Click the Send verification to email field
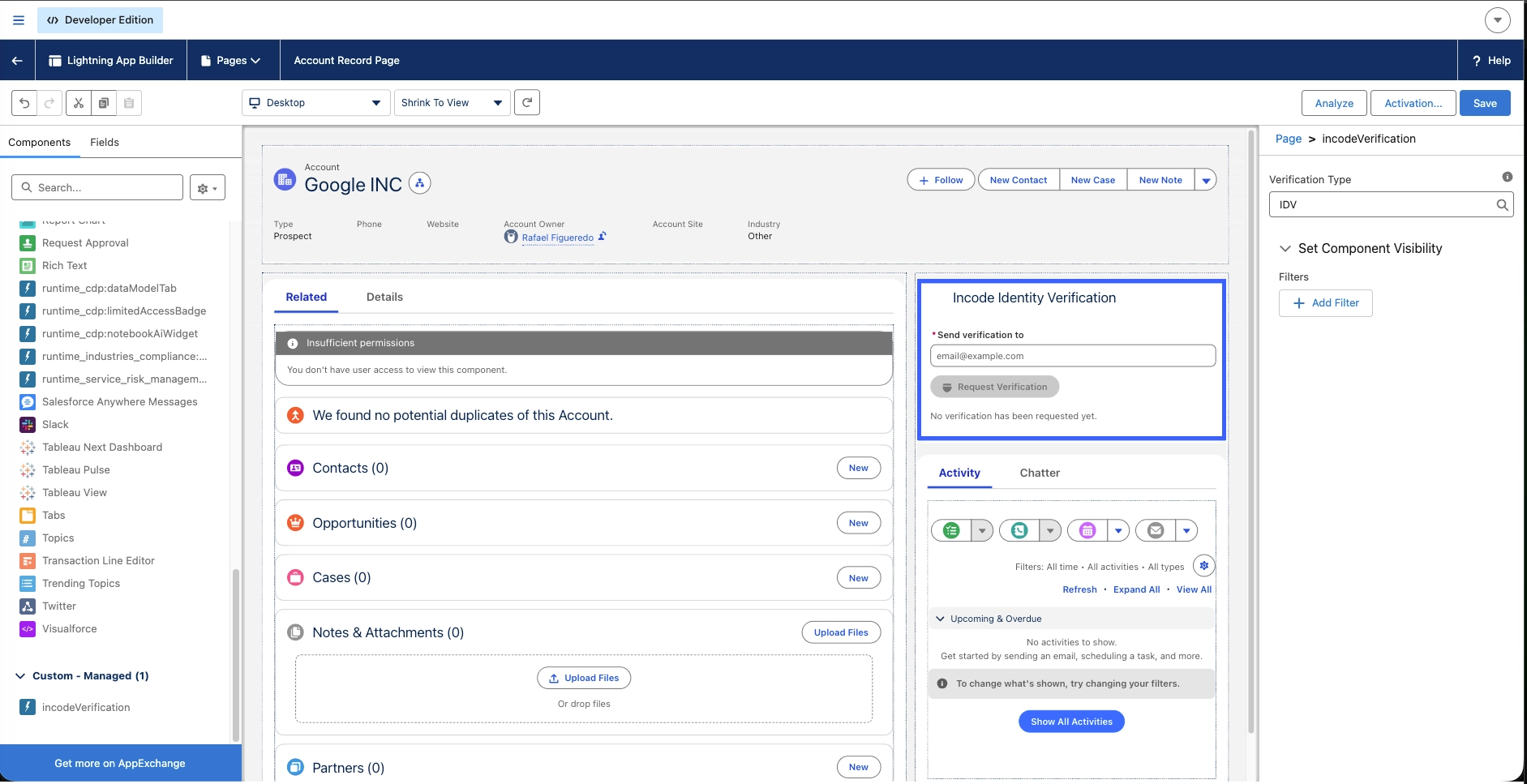This screenshot has height=784, width=1527. pyautogui.click(x=1072, y=356)
